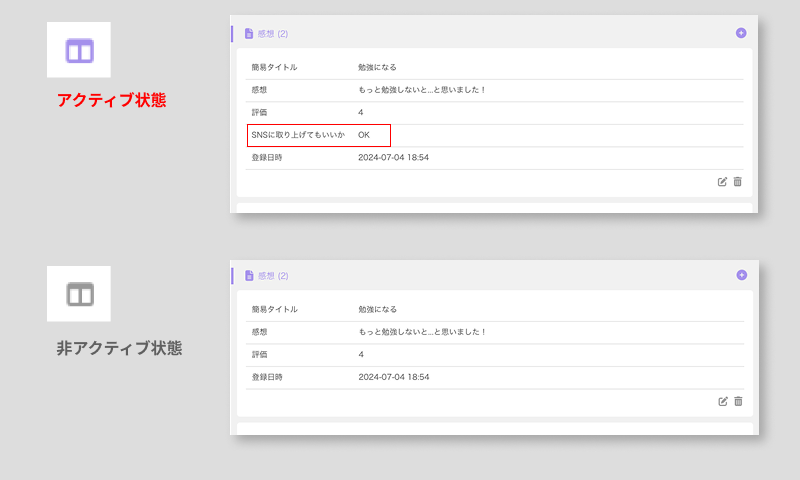800x480 pixels.
Task: Open the 感想 (2) heading in lower panel
Action: point(272,276)
